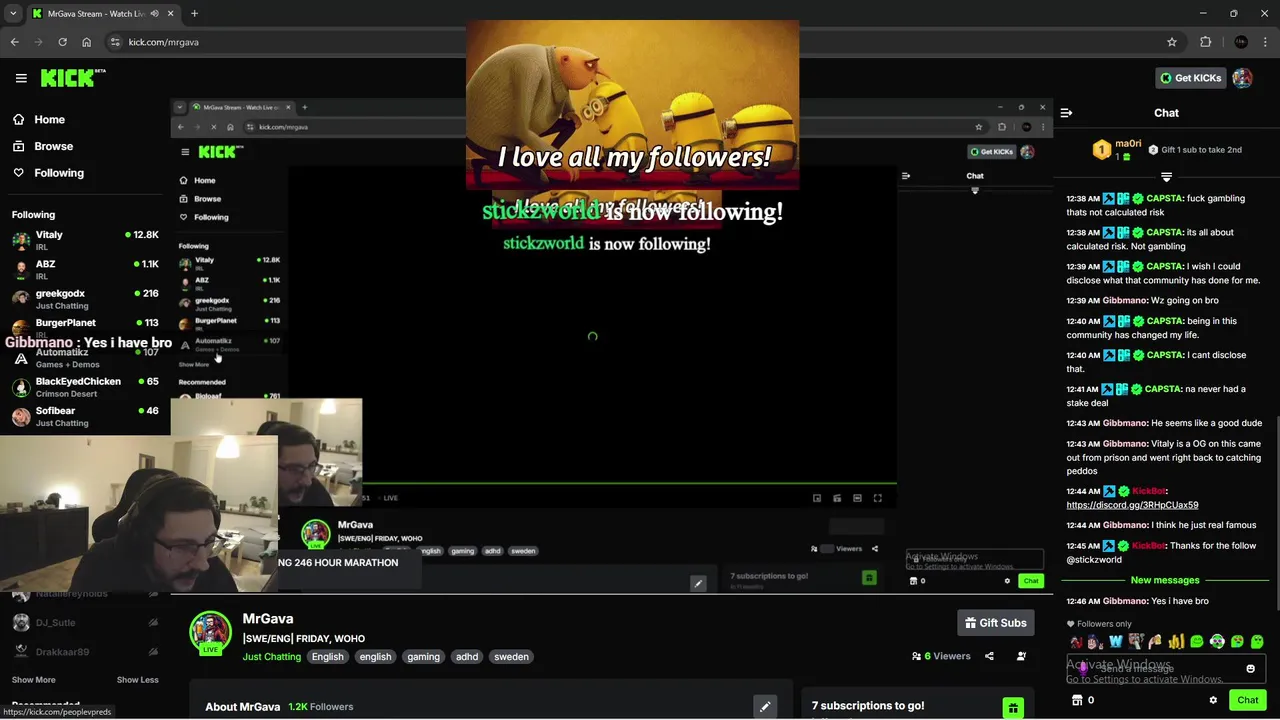Screen dimensions: 1280x720
Task: Click the gaming tag
Action: click(x=423, y=657)
